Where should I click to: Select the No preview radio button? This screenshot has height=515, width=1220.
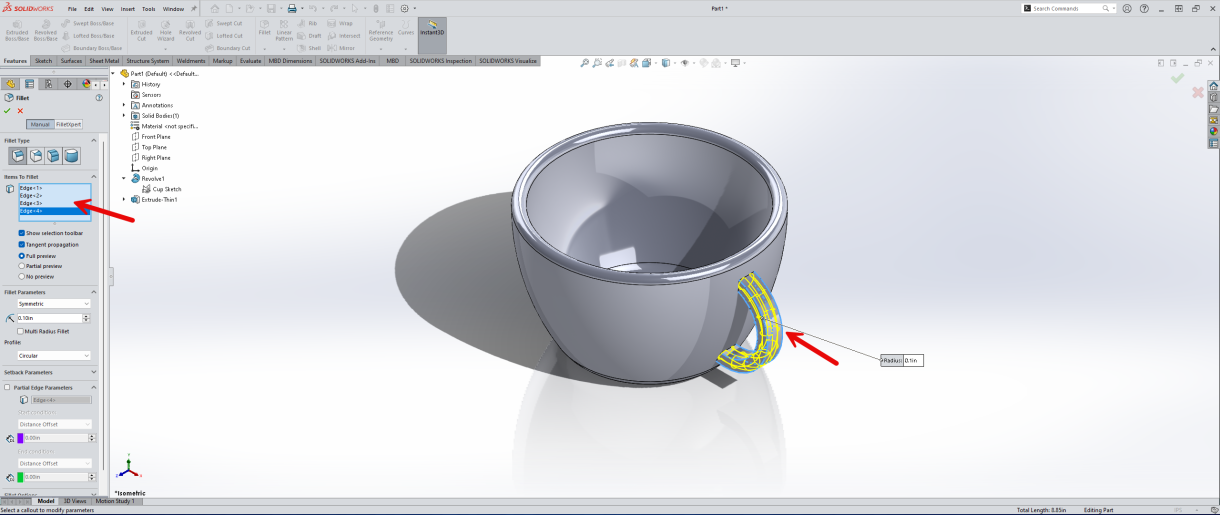tap(22, 276)
